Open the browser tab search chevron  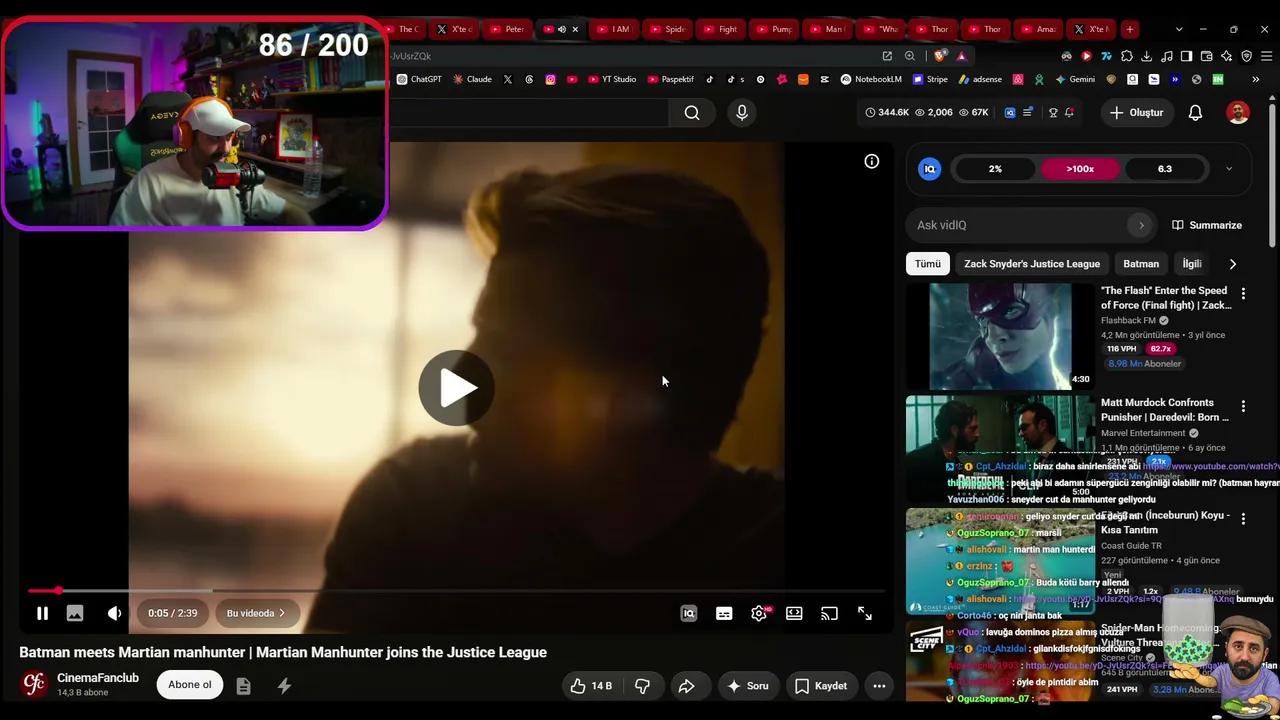[x=1179, y=29]
